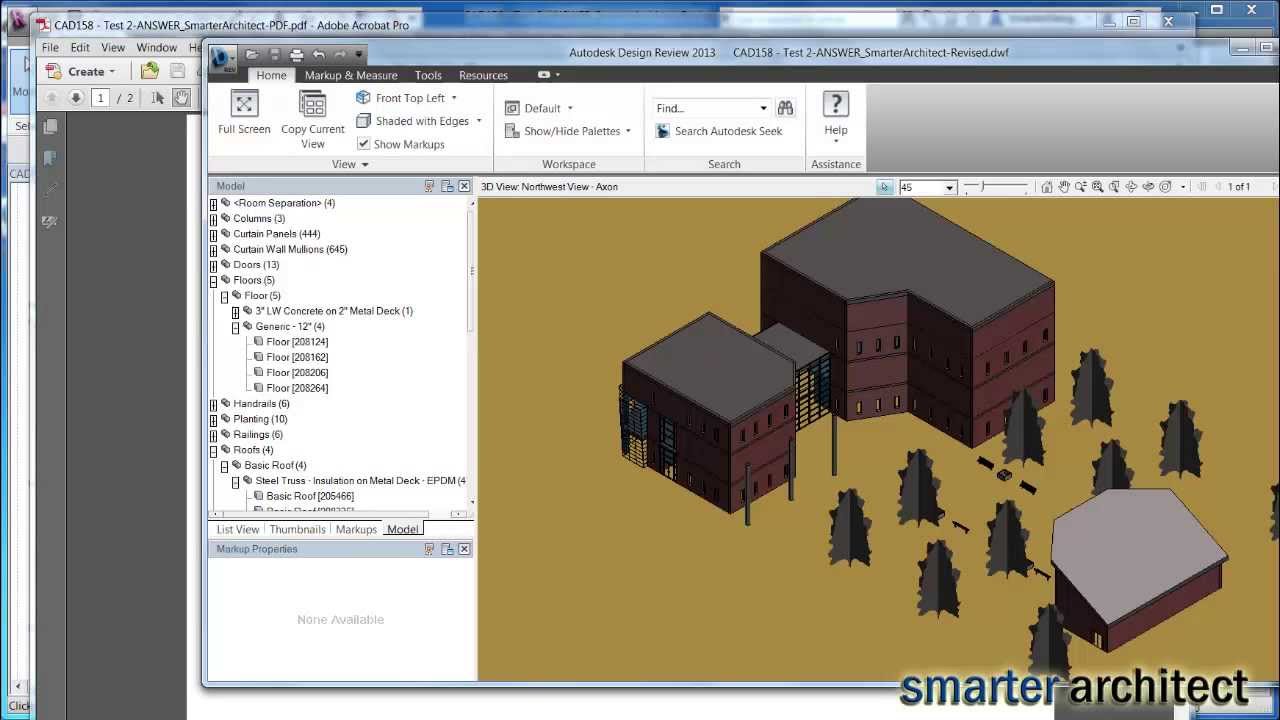Screen dimensions: 1280x720
Task: Open the Window menu in Acrobat Pro
Action: click(x=157, y=47)
